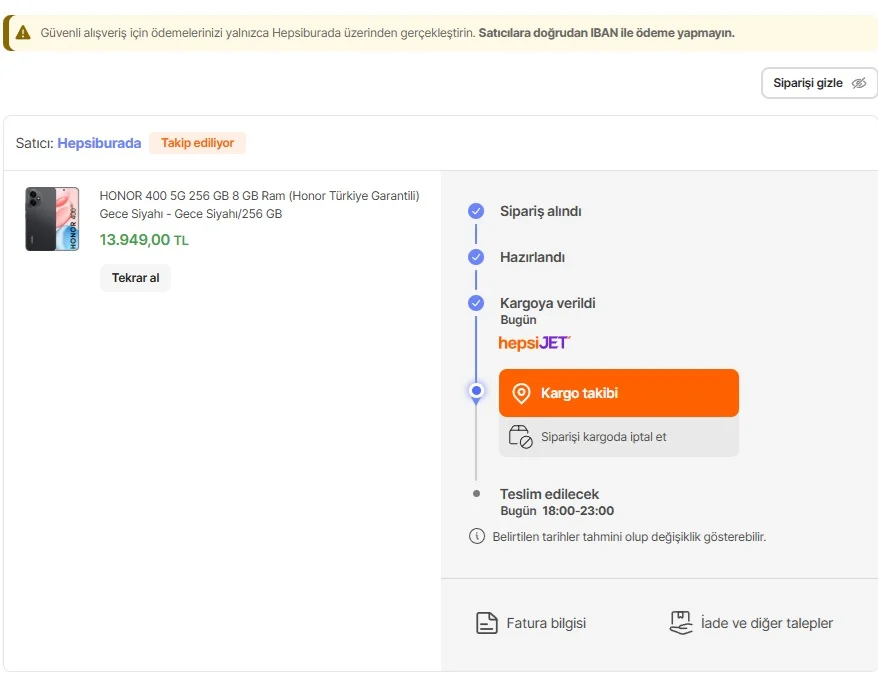
Task: Open Fatura bilgisi invoice option
Action: coord(531,623)
